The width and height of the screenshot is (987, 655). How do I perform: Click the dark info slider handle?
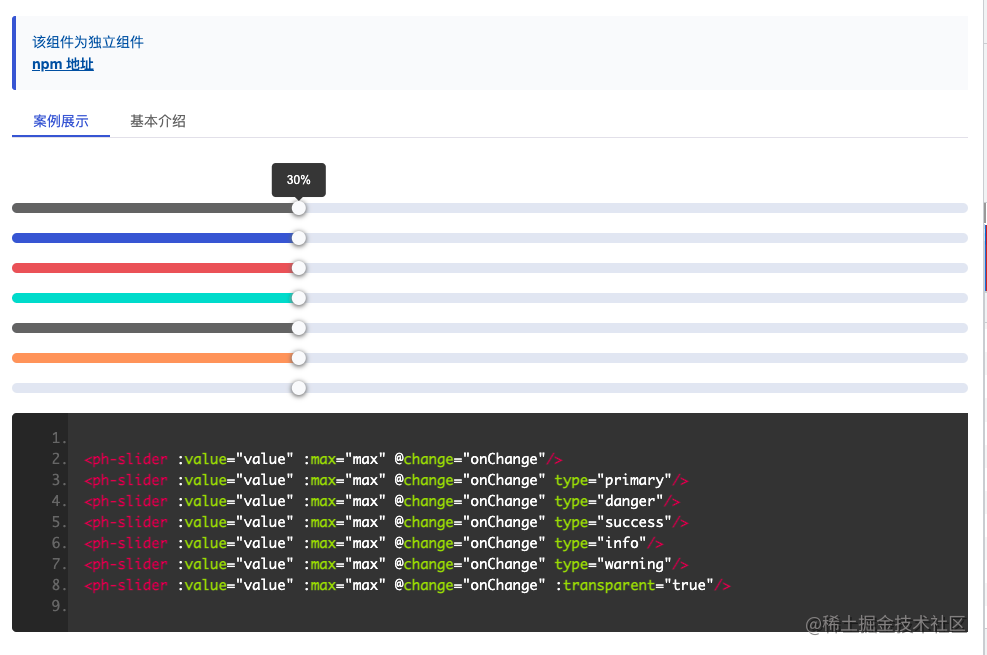click(x=298, y=328)
